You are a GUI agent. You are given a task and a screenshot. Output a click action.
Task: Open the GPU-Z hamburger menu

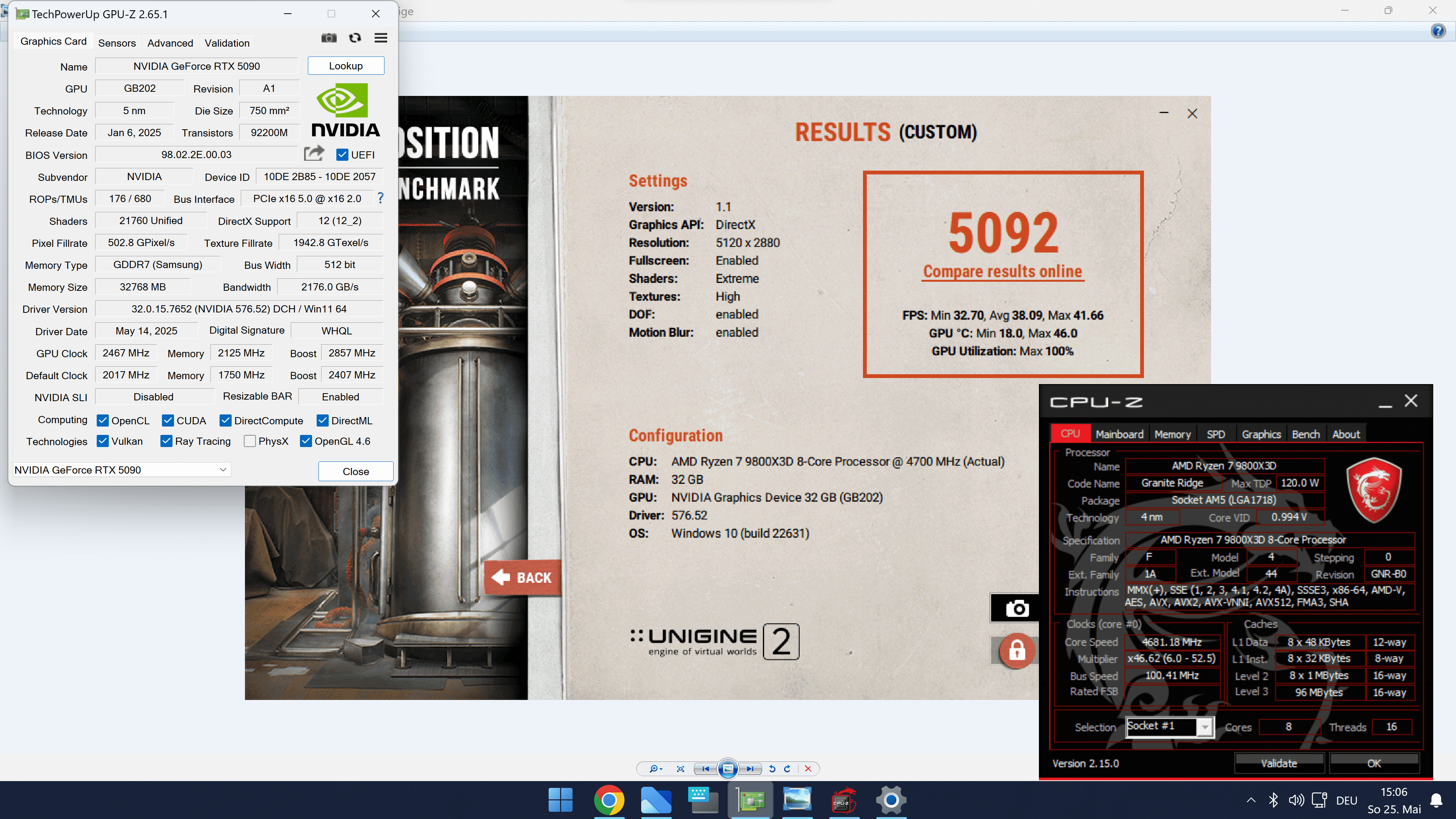point(381,38)
